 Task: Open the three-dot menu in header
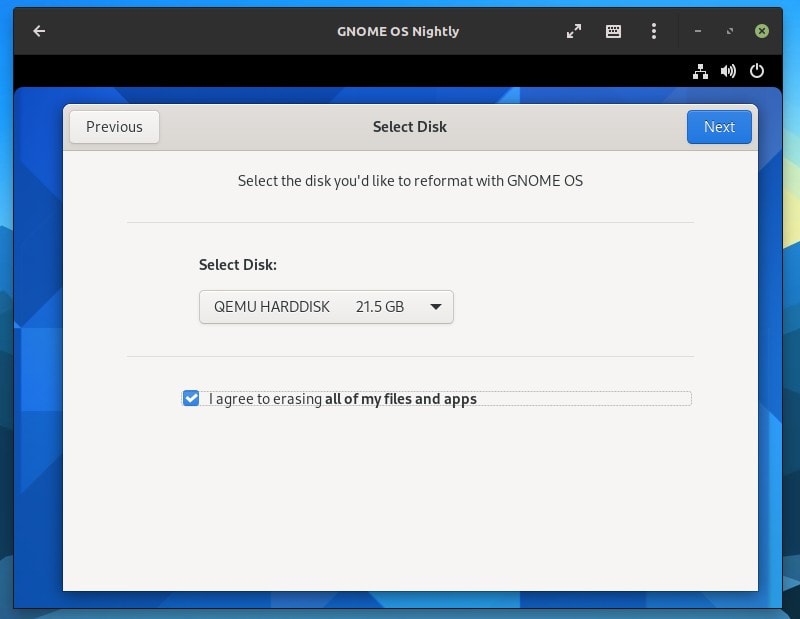[654, 31]
